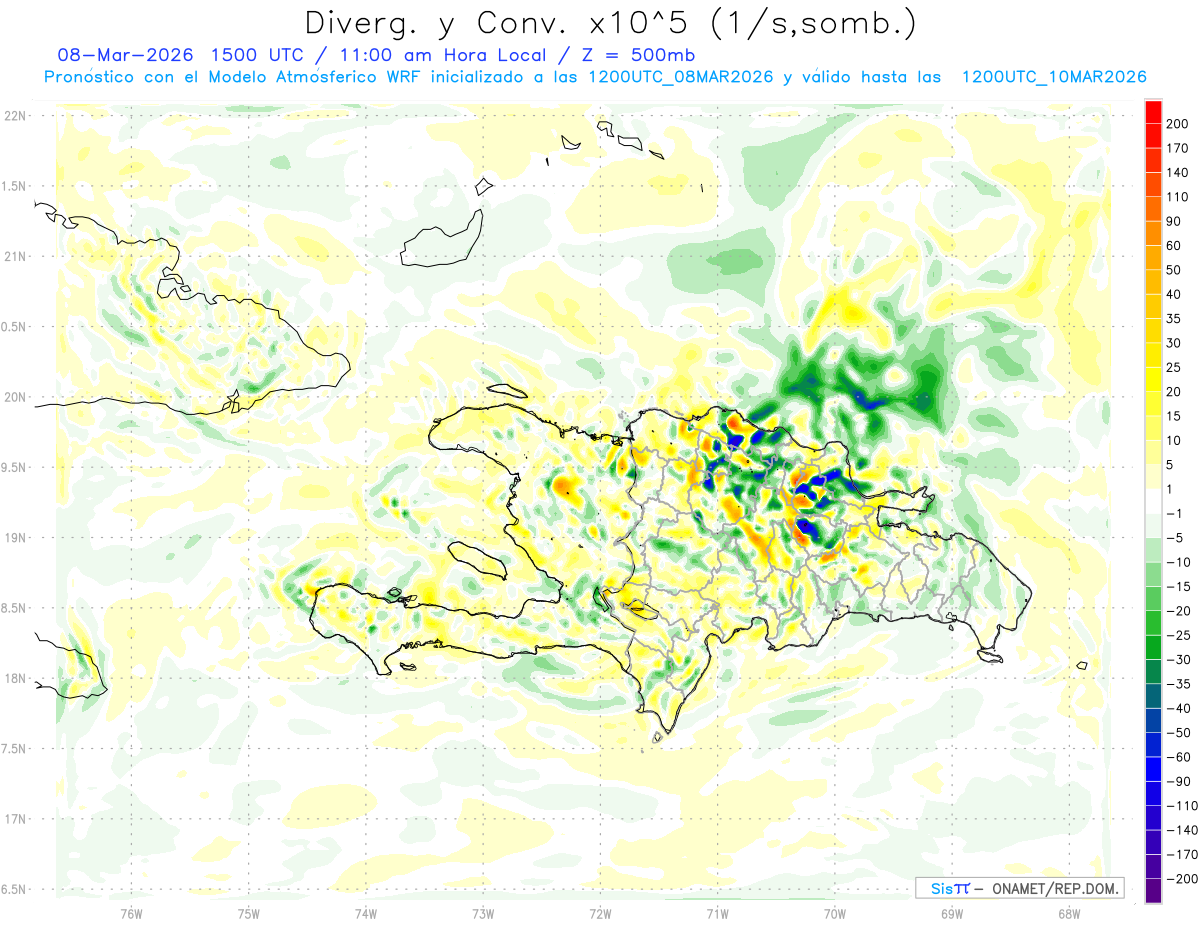Click the '20N' latitude label
The image size is (1200, 927).
tap(14, 397)
